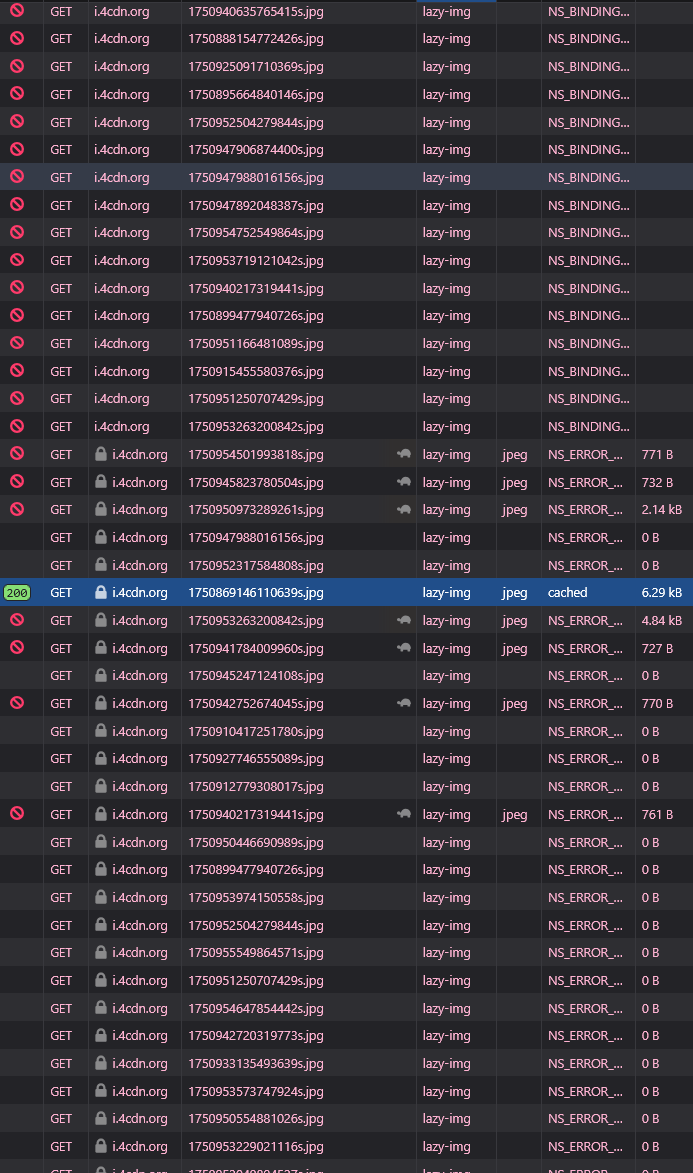Click turtle icon in the 4.84 kB row
Viewport: 693px width, 1173px height.
[404, 620]
